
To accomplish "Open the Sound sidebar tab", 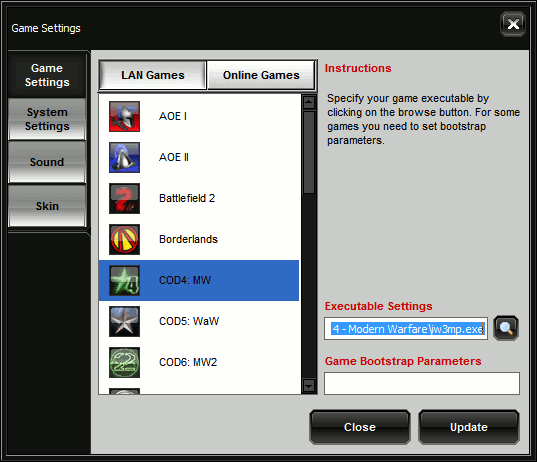I will pos(47,162).
